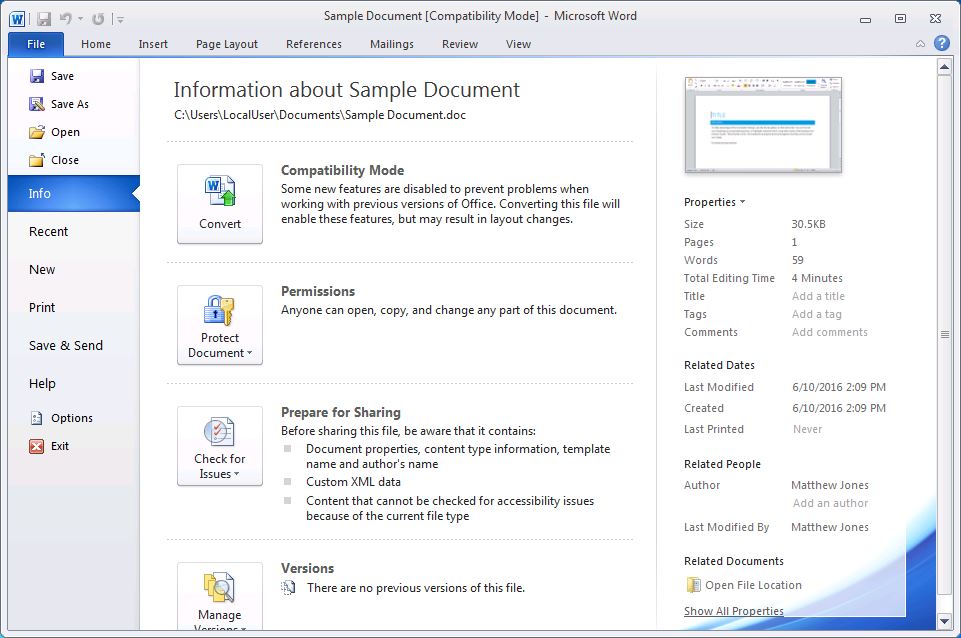Viewport: 961px width, 638px height.
Task: Click Add an author field
Action: pos(830,503)
